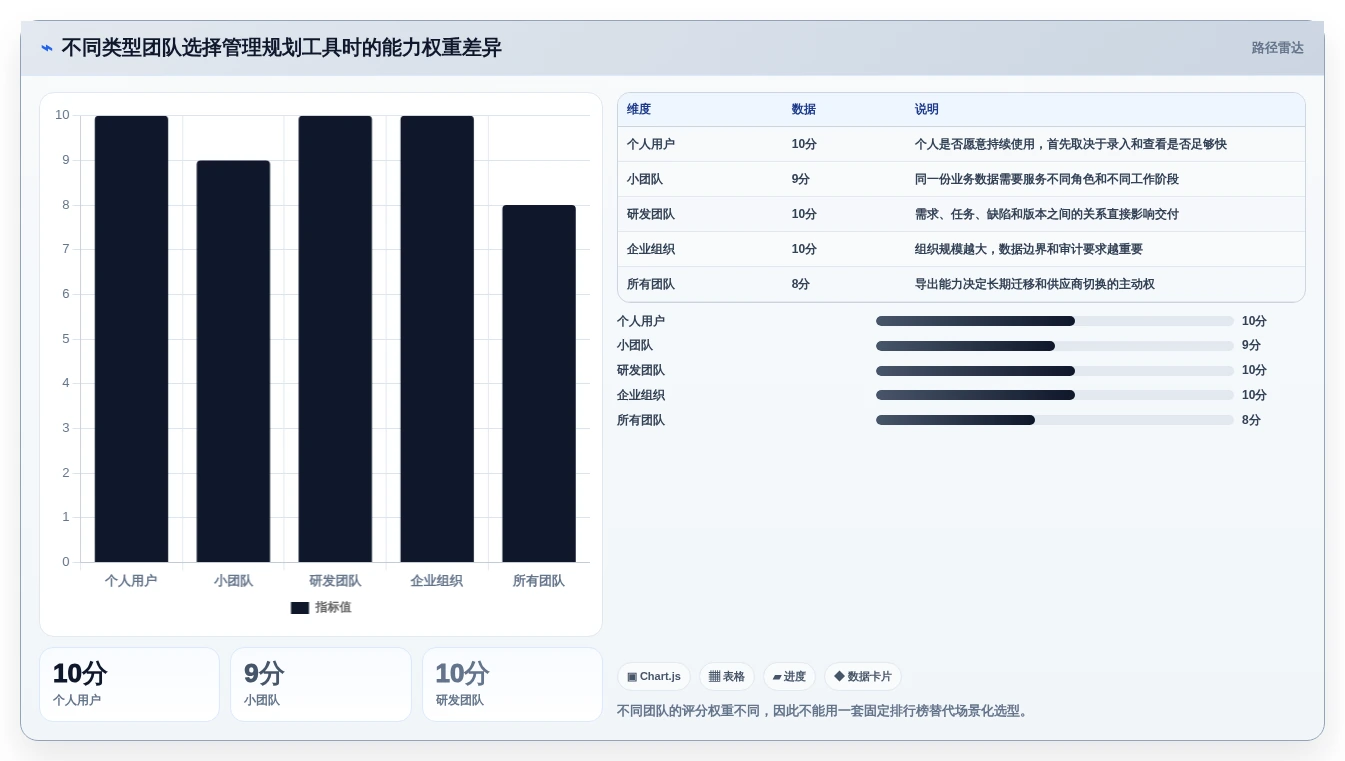This screenshot has width=1345, height=761.
Task: Open the 10分 研发团队 data card
Action: (x=512, y=684)
